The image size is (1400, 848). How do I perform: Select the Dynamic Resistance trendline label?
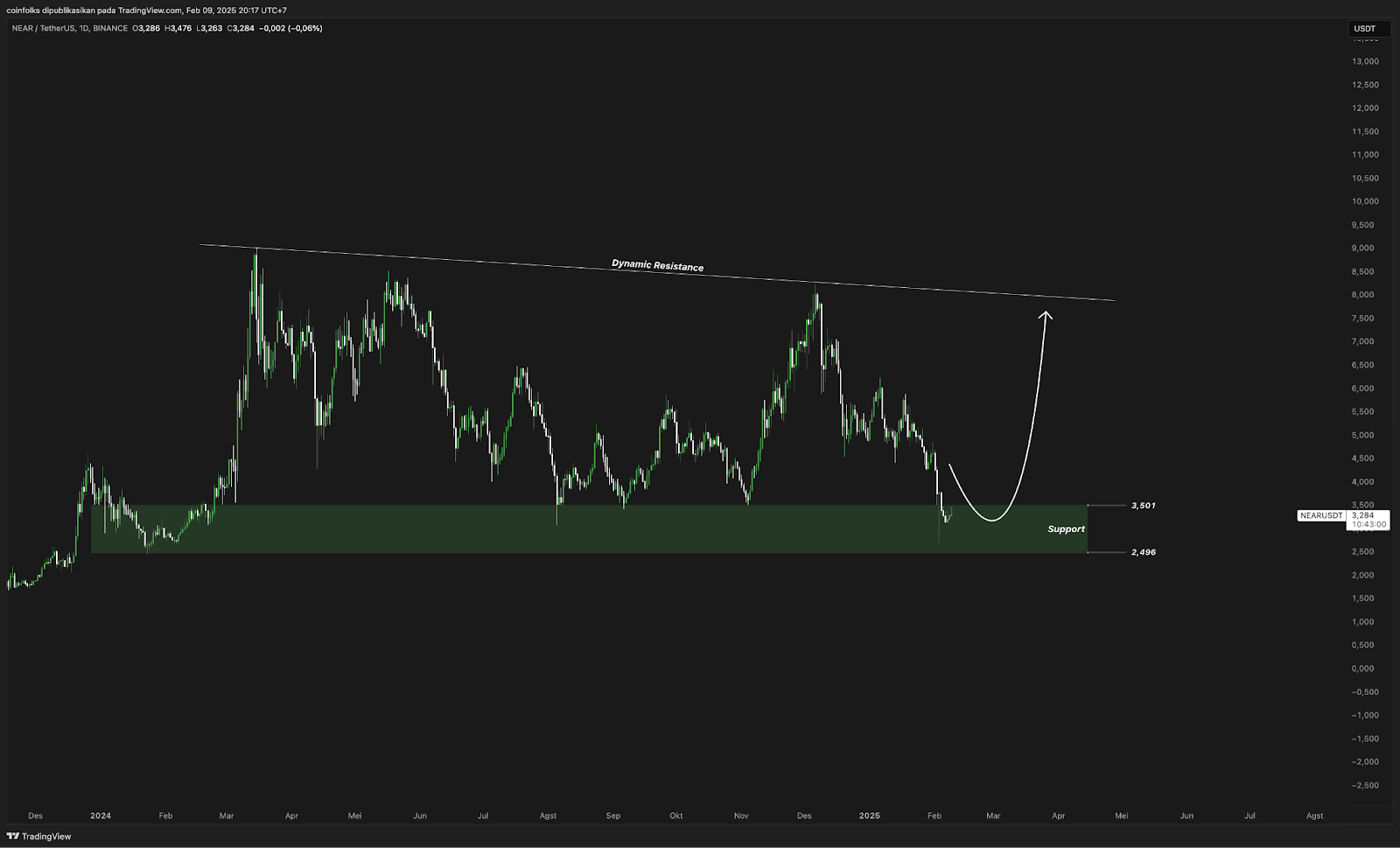click(x=657, y=265)
